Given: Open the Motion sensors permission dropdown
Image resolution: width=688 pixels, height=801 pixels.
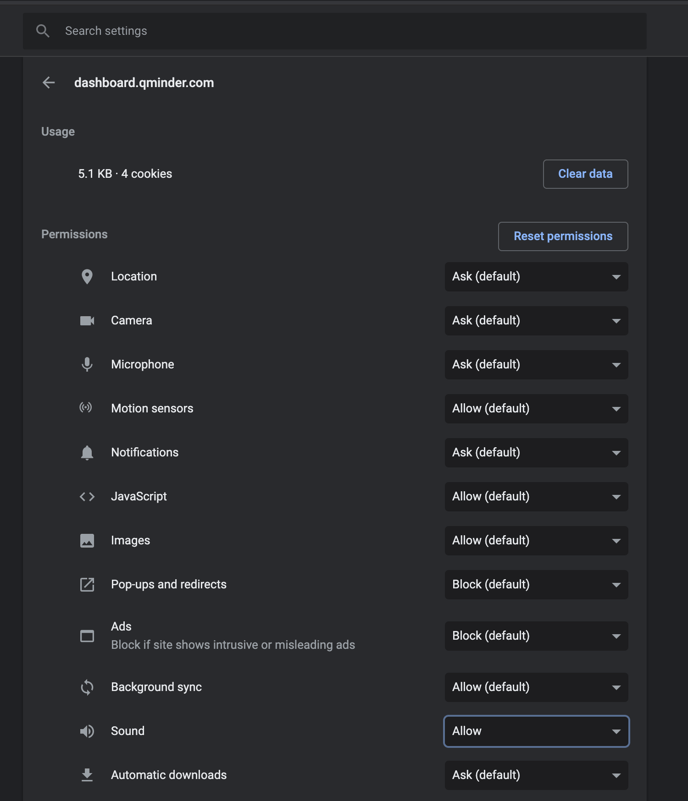Looking at the screenshot, I should pos(536,408).
